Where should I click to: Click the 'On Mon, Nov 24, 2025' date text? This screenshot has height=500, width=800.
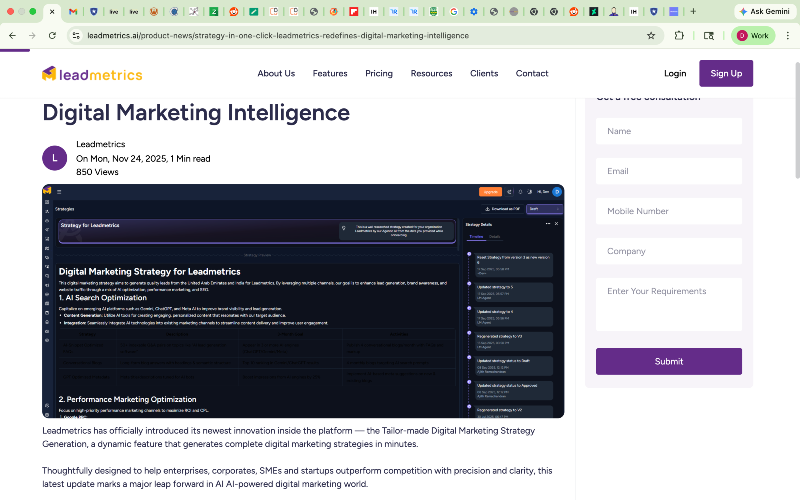pyautogui.click(x=121, y=159)
